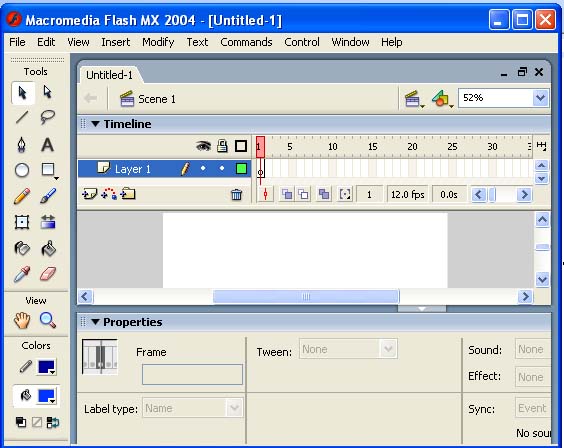Select the Eraser tool
The width and height of the screenshot is (564, 448).
[x=48, y=274]
